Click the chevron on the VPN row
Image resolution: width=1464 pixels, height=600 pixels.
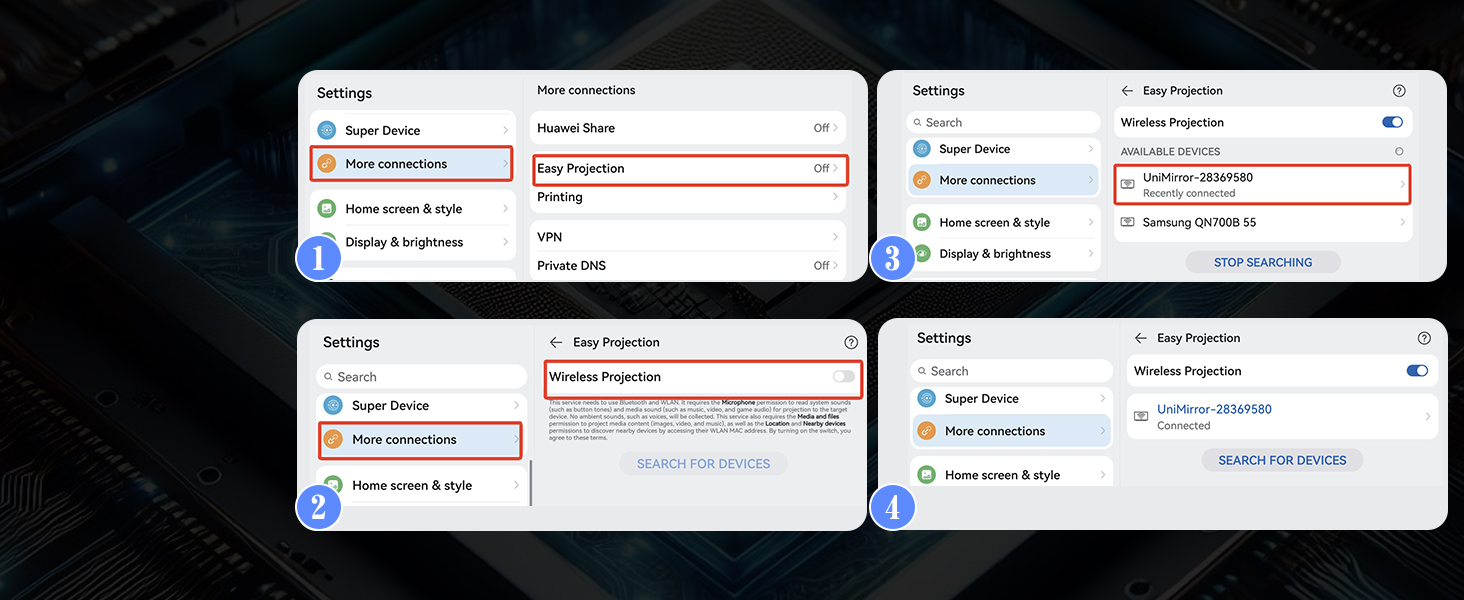[835, 237]
